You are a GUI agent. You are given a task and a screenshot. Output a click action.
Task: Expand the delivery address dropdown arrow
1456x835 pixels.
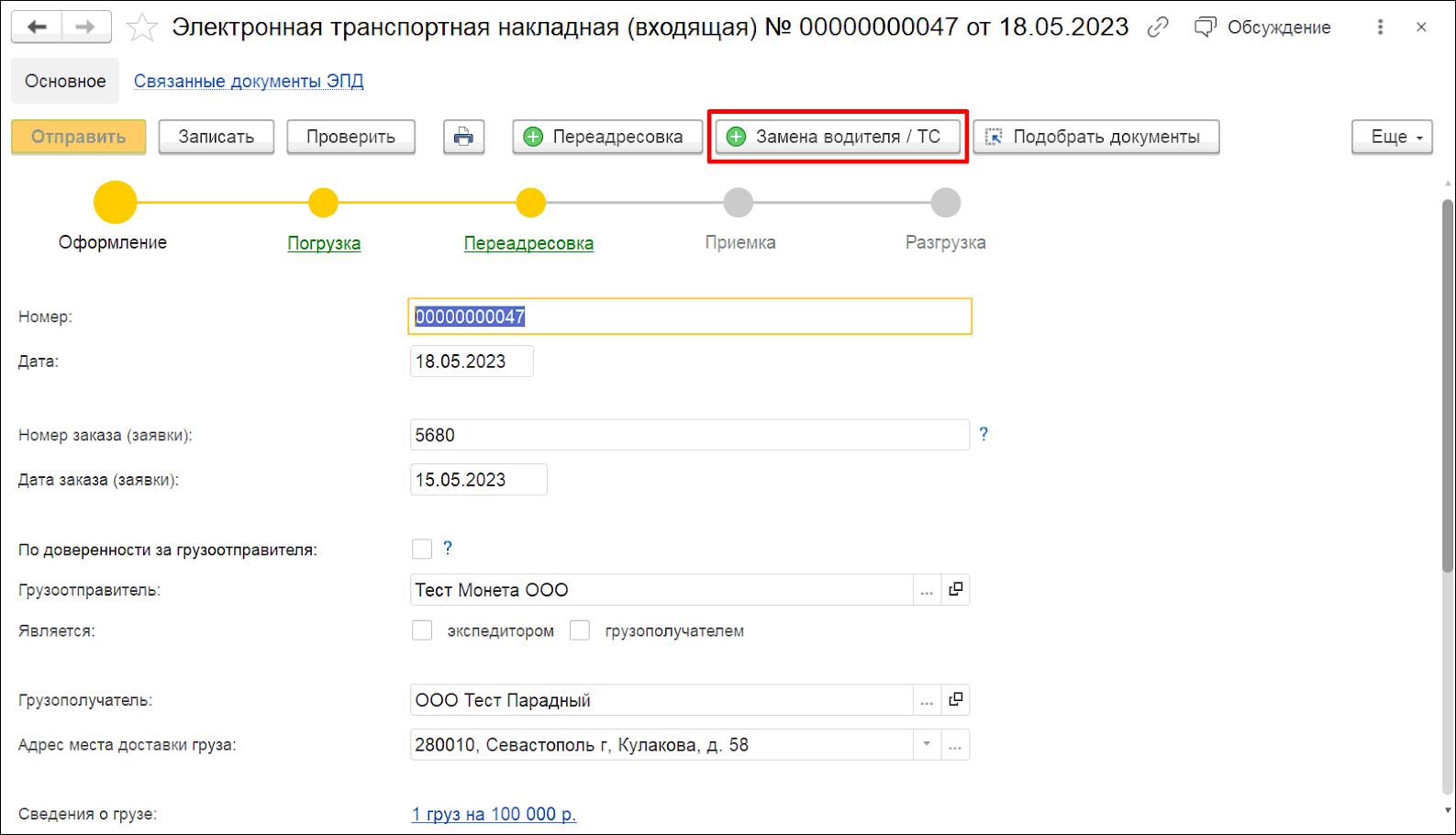point(927,744)
